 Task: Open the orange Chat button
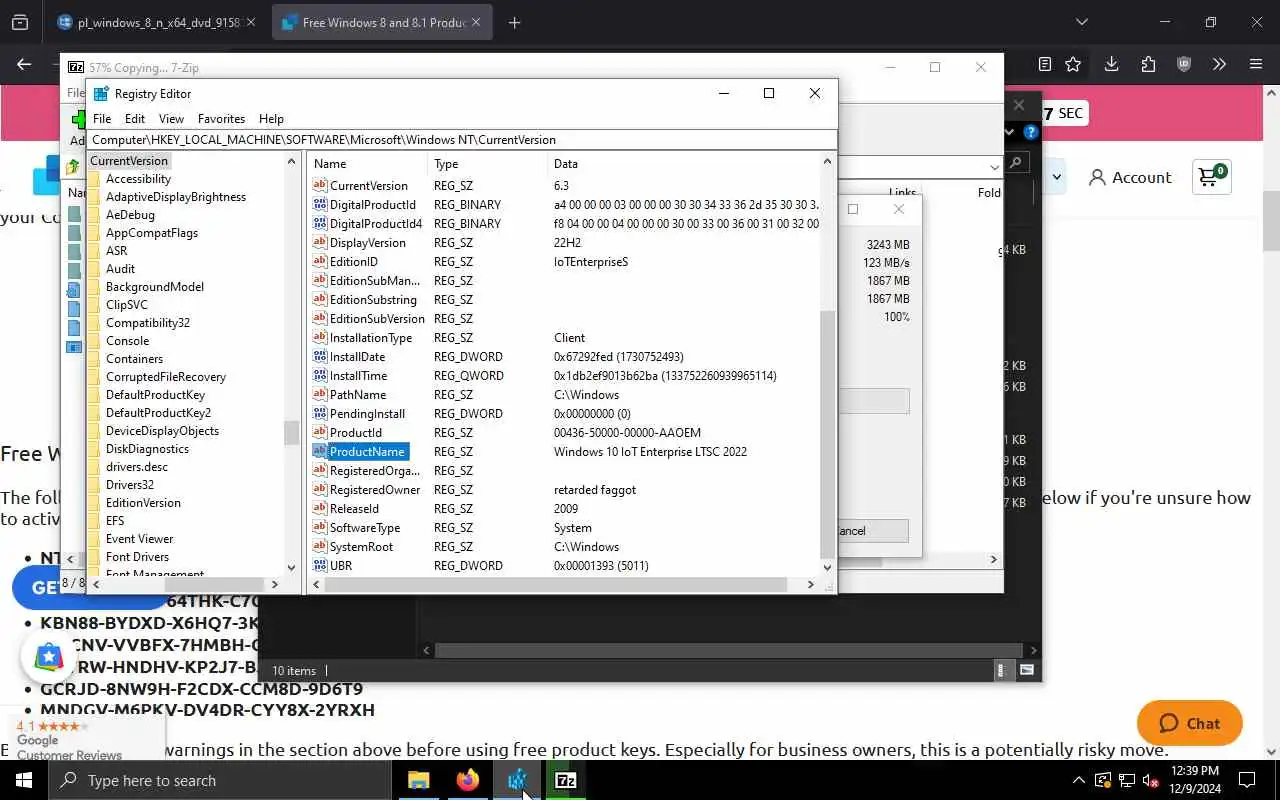tap(1190, 723)
